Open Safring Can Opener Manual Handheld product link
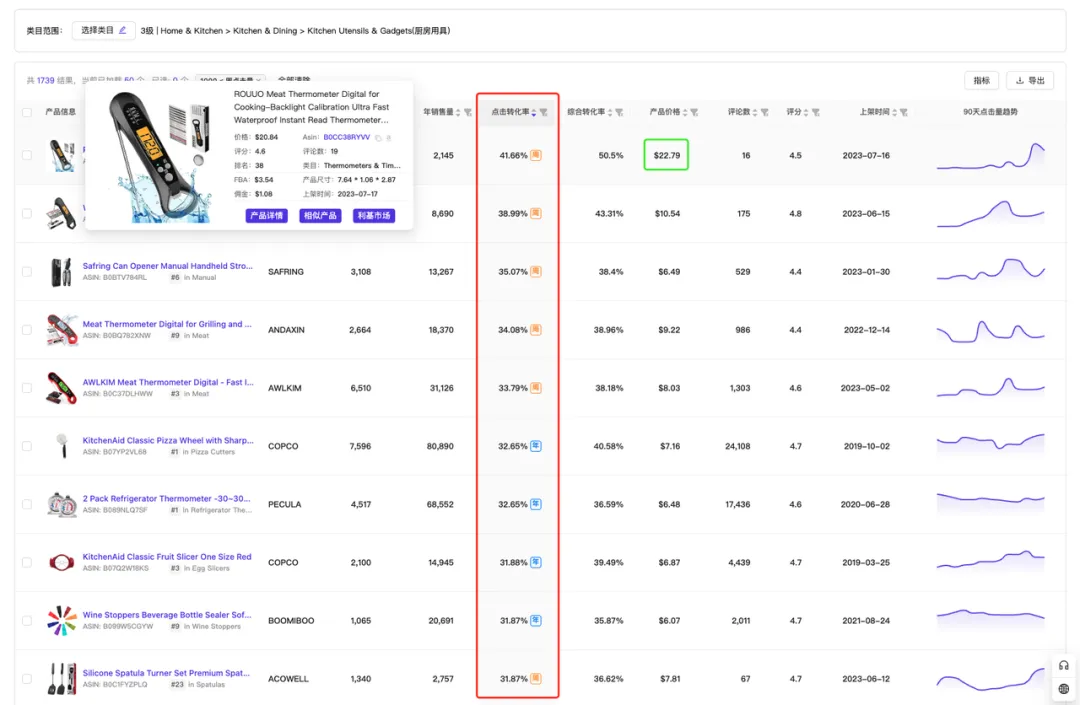The height and width of the screenshot is (705, 1080). (x=167, y=266)
